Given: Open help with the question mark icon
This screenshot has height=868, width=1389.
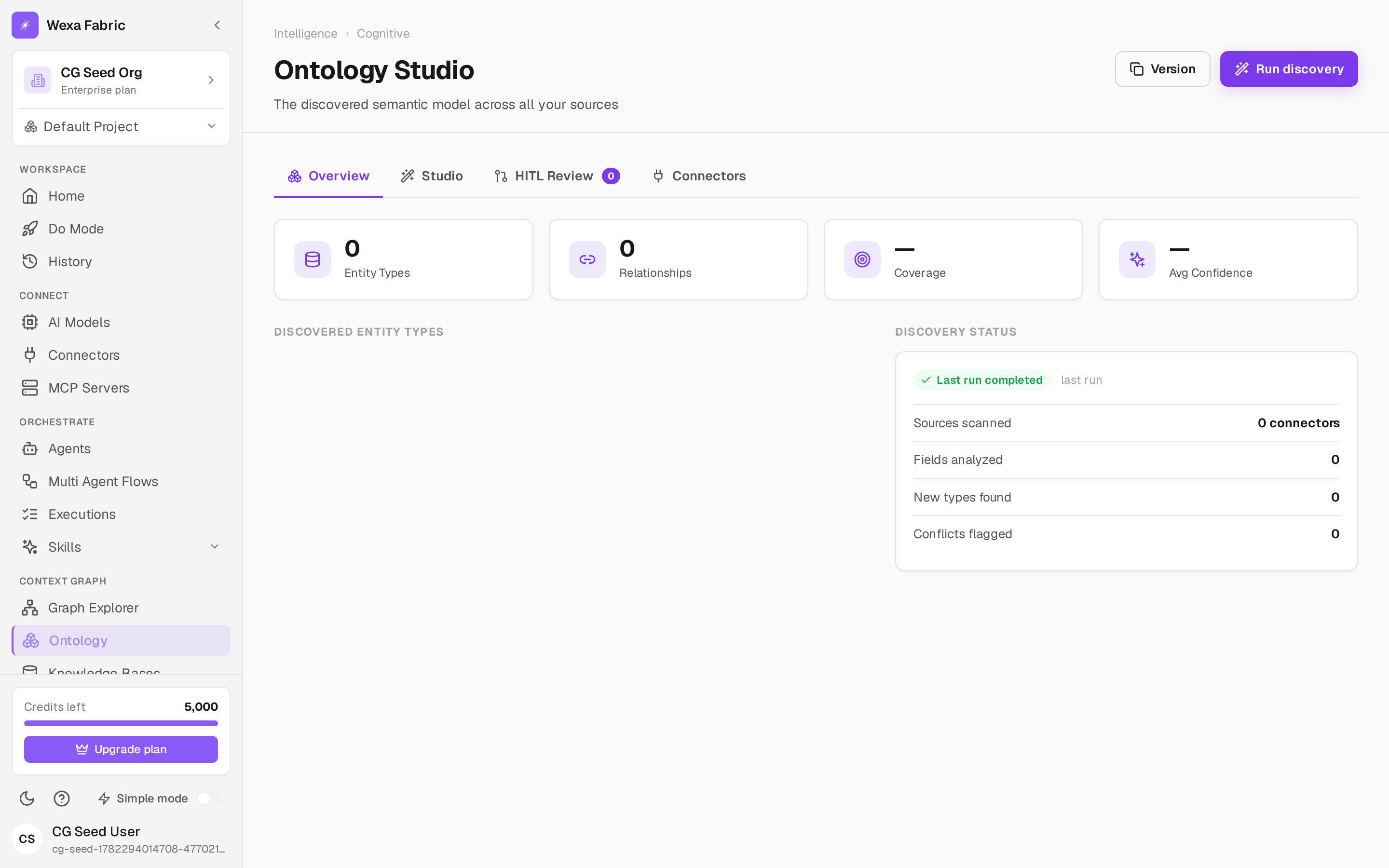Looking at the screenshot, I should pyautogui.click(x=61, y=799).
